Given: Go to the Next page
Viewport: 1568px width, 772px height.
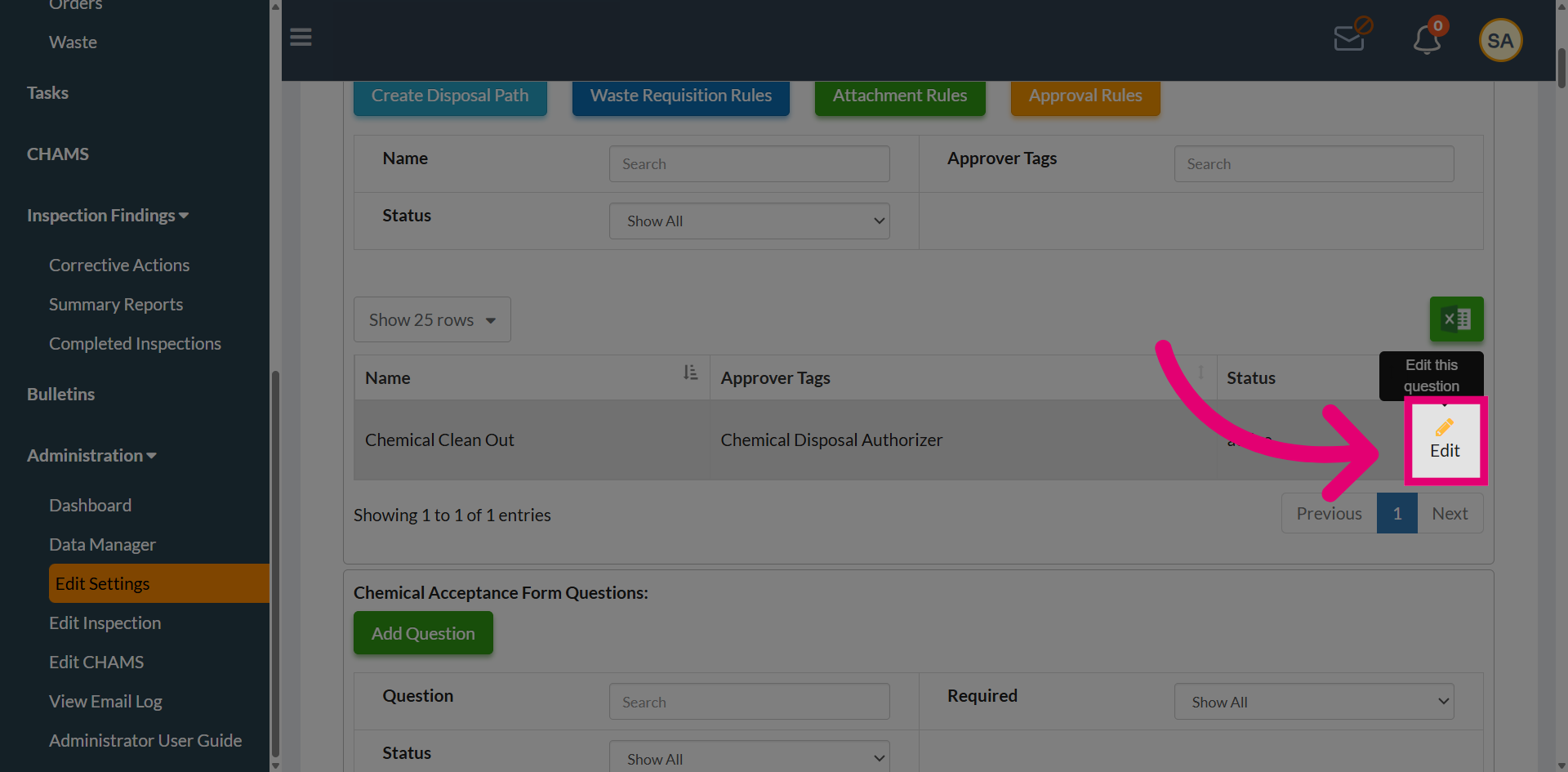Looking at the screenshot, I should tap(1450, 514).
